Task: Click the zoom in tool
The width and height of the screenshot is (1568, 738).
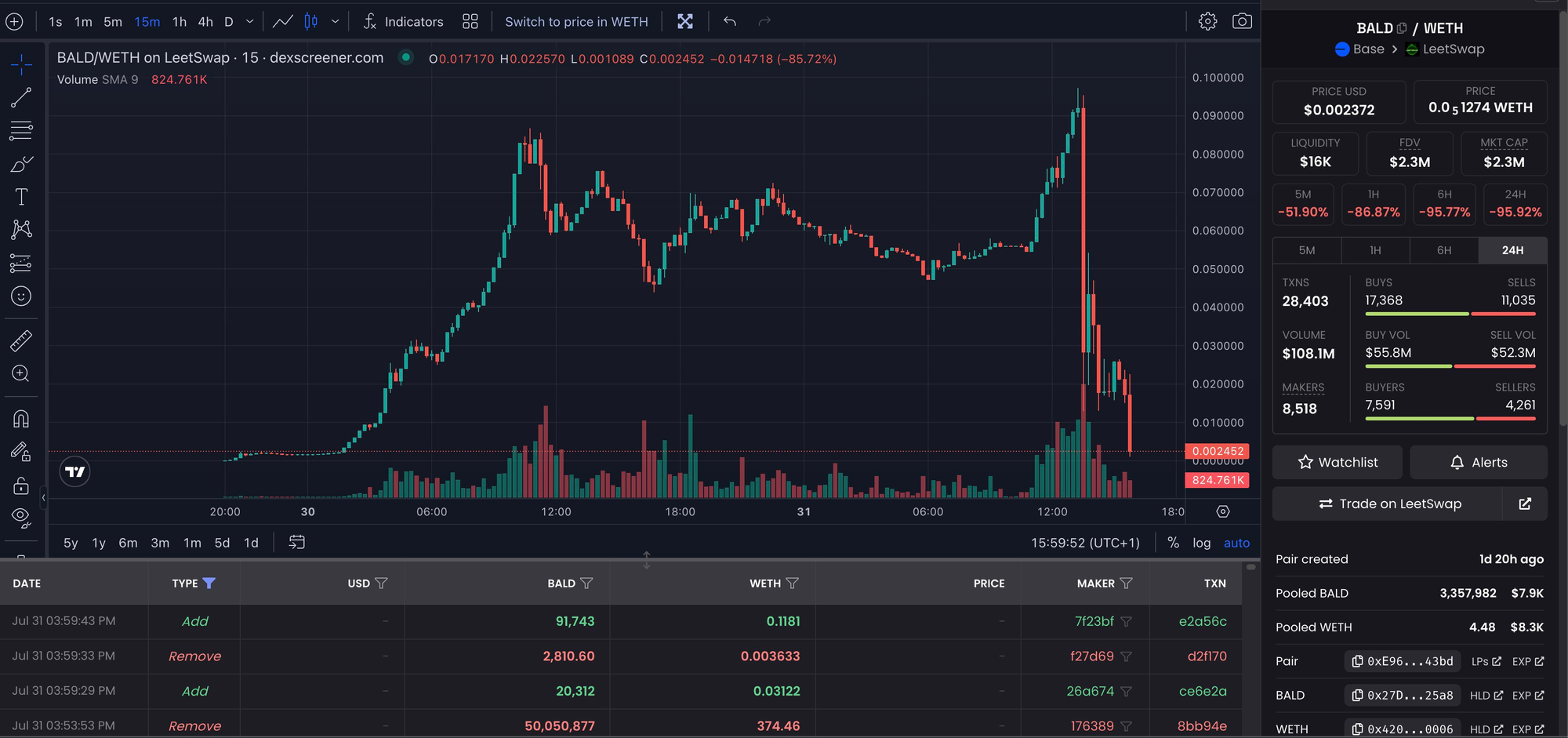Action: tap(21, 374)
